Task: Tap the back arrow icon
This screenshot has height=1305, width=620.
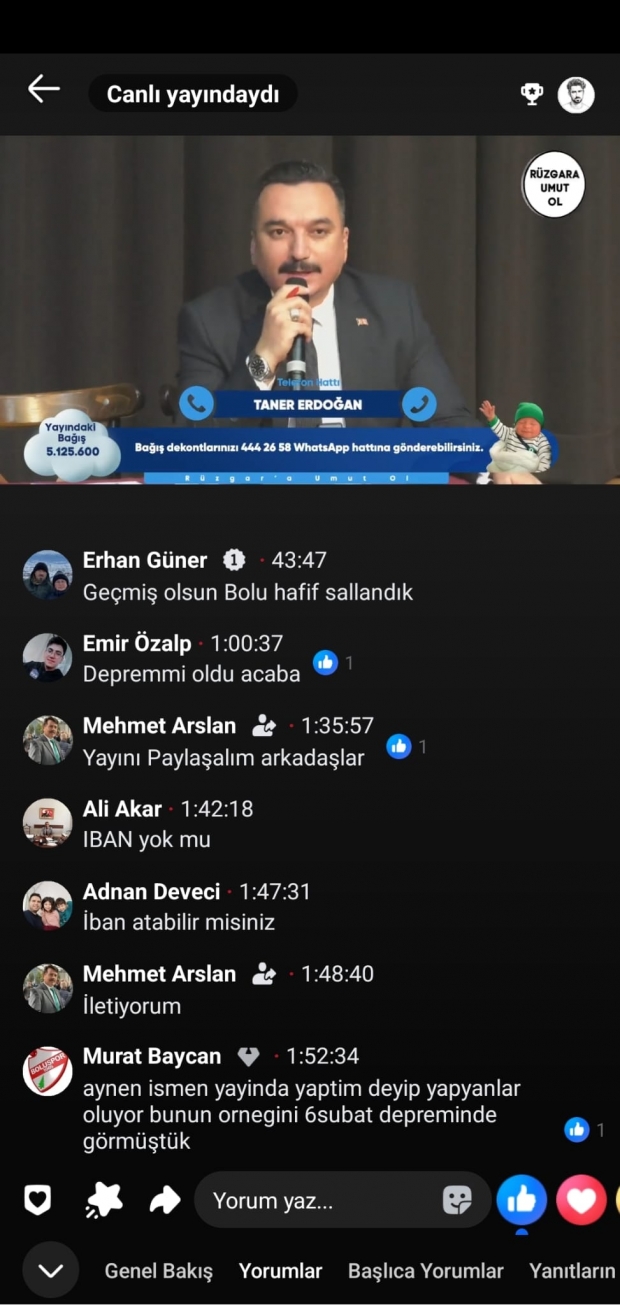Action: tap(43, 89)
